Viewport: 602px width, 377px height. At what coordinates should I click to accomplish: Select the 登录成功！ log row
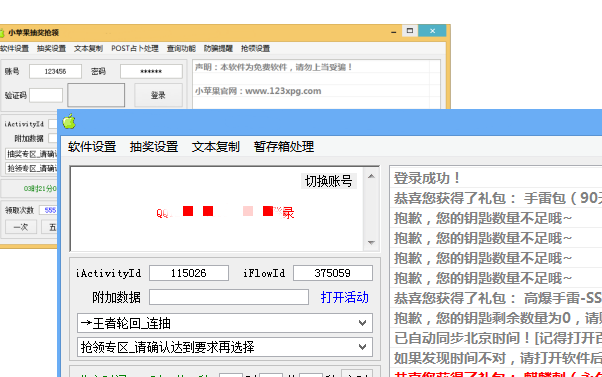click(x=496, y=178)
